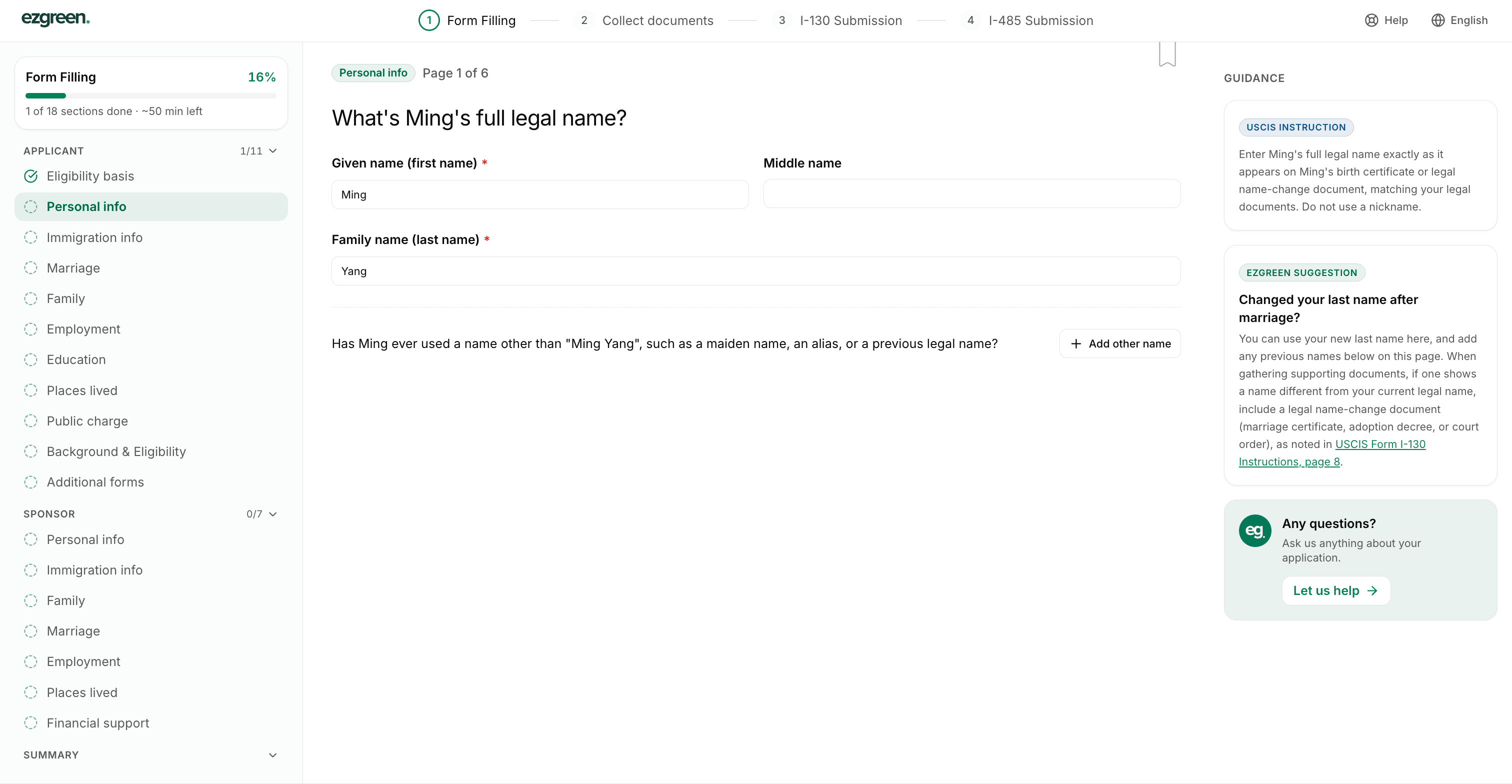Click the bookmark icon above the form

coord(1167,54)
